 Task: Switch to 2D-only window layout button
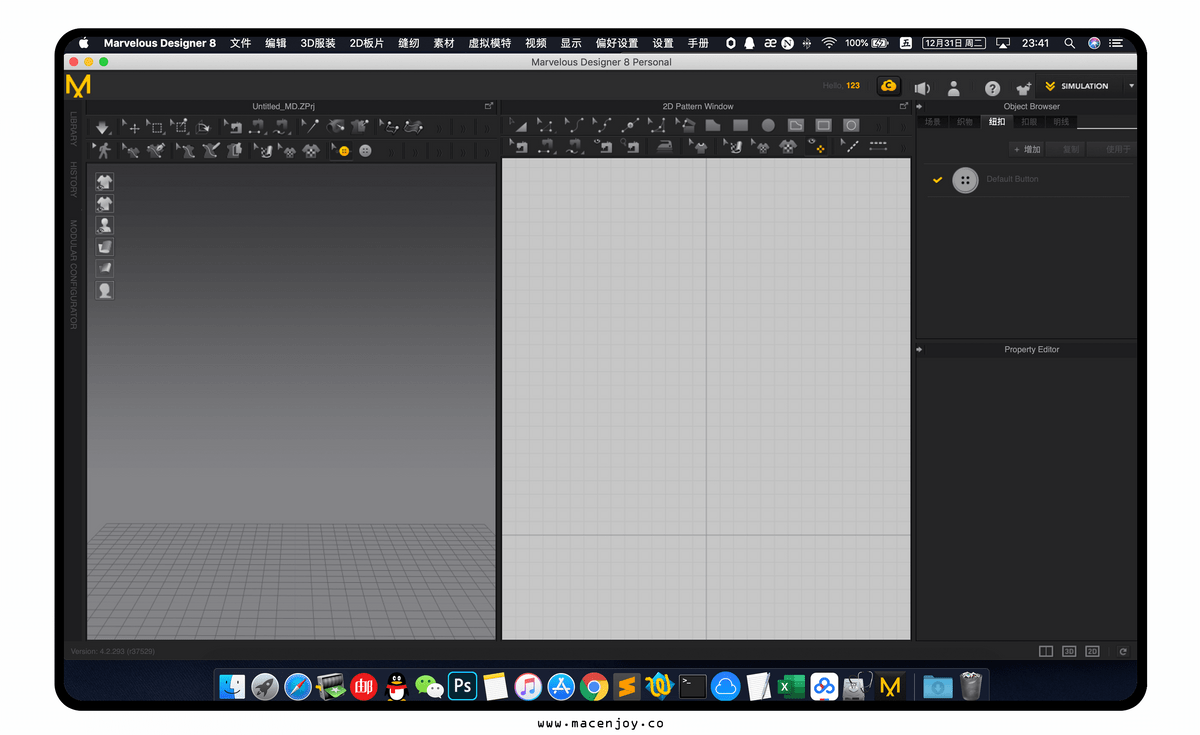1092,651
